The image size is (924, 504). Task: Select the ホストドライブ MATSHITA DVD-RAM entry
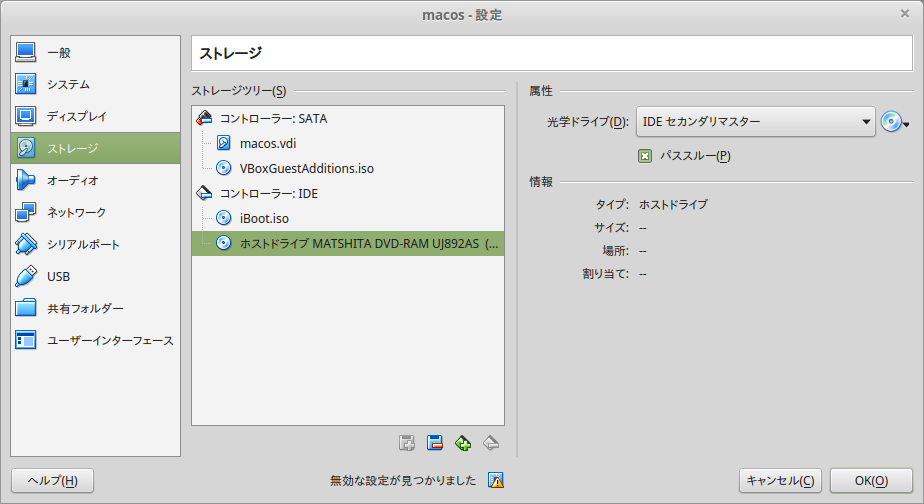click(348, 243)
